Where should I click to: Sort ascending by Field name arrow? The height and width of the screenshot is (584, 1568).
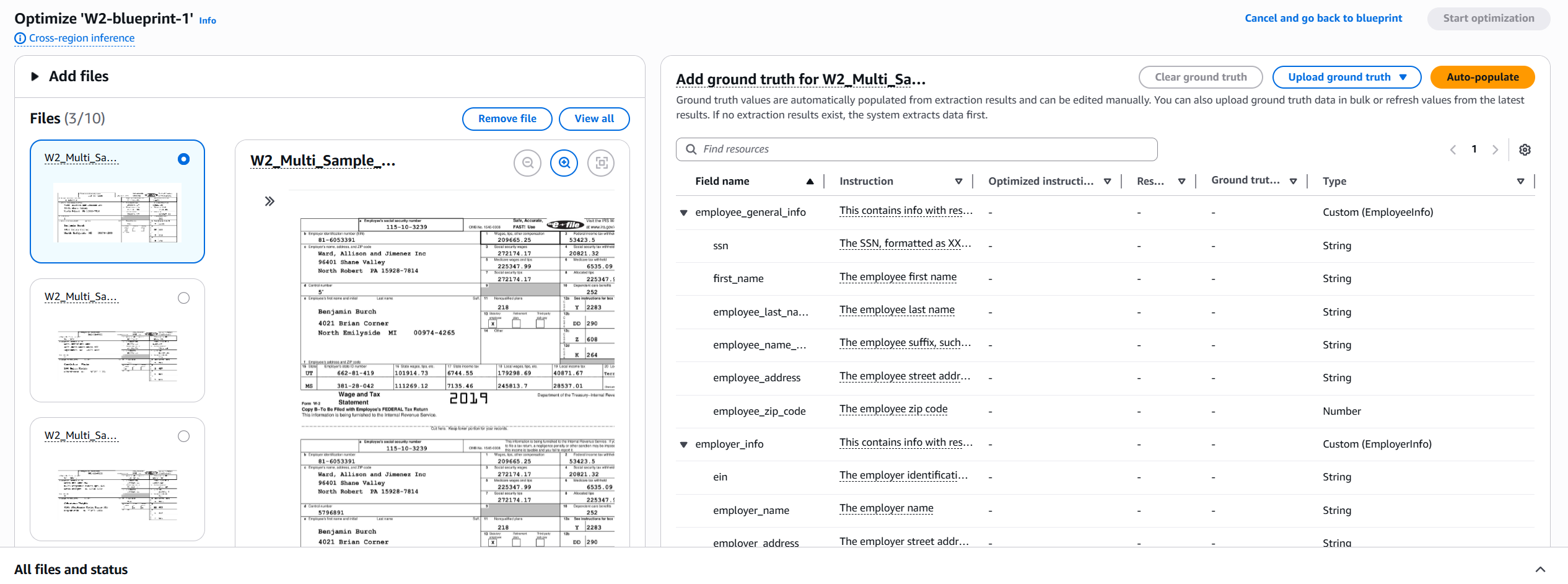tap(810, 181)
